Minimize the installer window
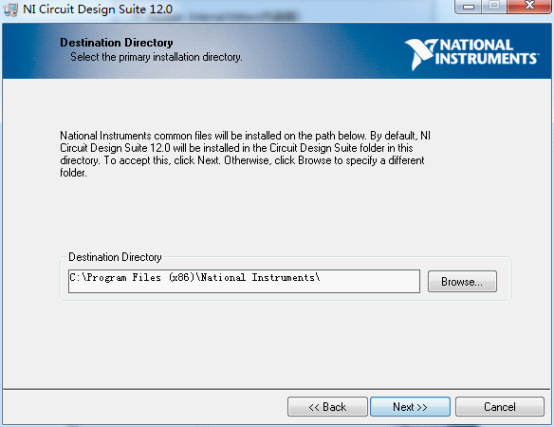Screen dimensions: 554x427 468,6
